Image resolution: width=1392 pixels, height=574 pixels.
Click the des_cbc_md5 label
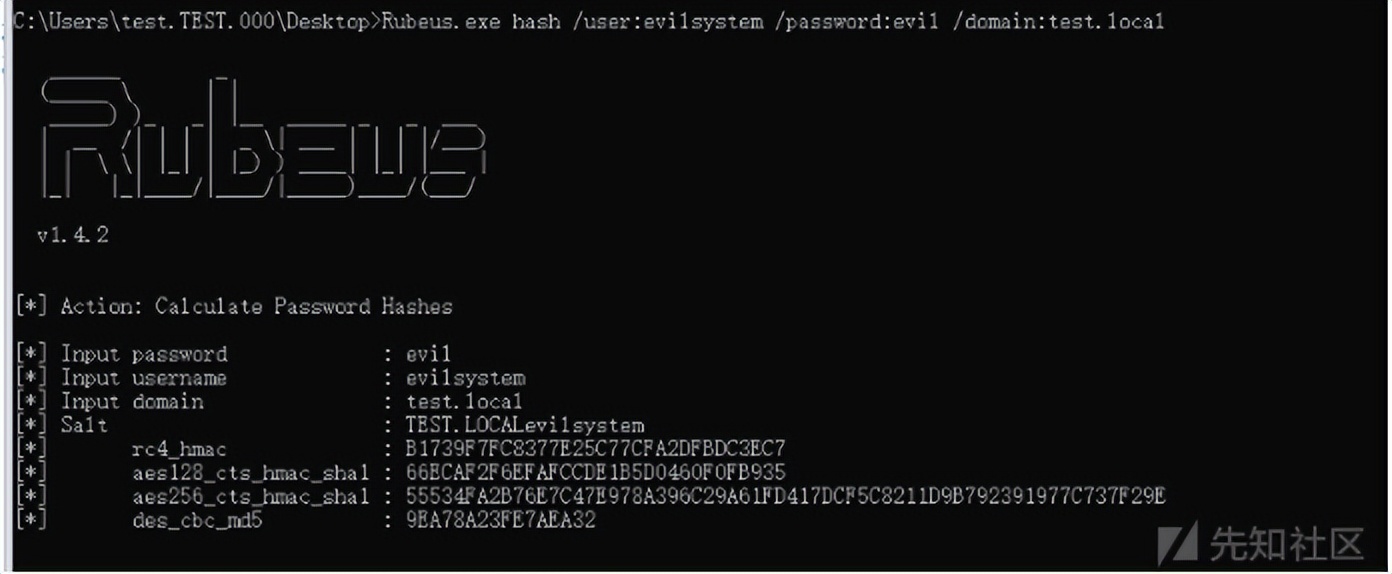[x=197, y=520]
